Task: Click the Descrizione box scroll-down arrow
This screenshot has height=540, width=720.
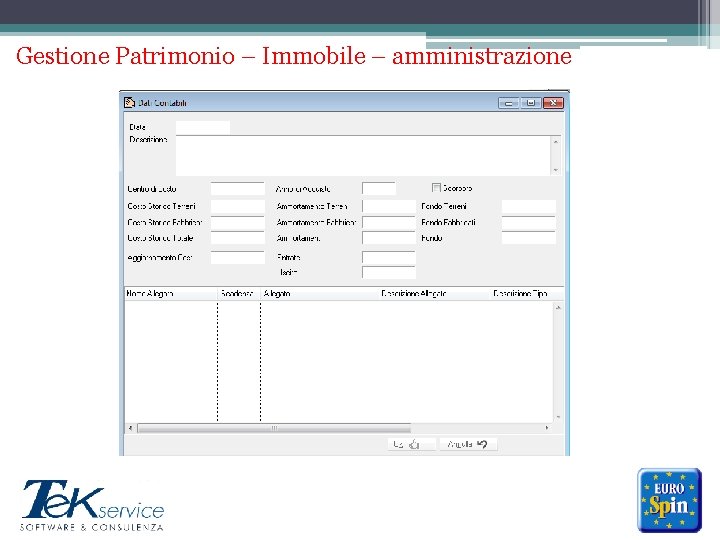Action: pos(556,170)
